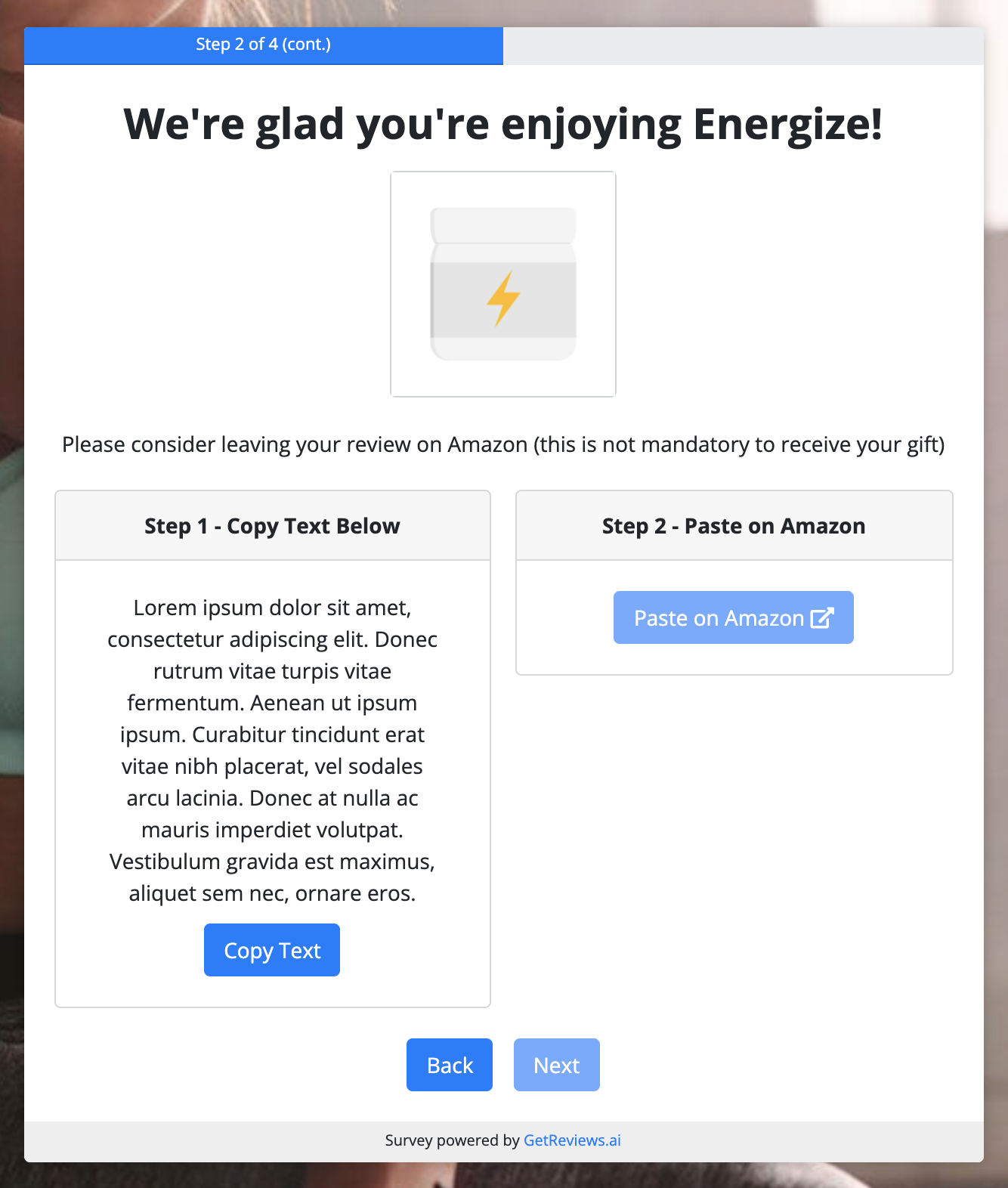Click the "Curabitur tincidunt erat" text line
The height and width of the screenshot is (1188, 1008).
(308, 735)
